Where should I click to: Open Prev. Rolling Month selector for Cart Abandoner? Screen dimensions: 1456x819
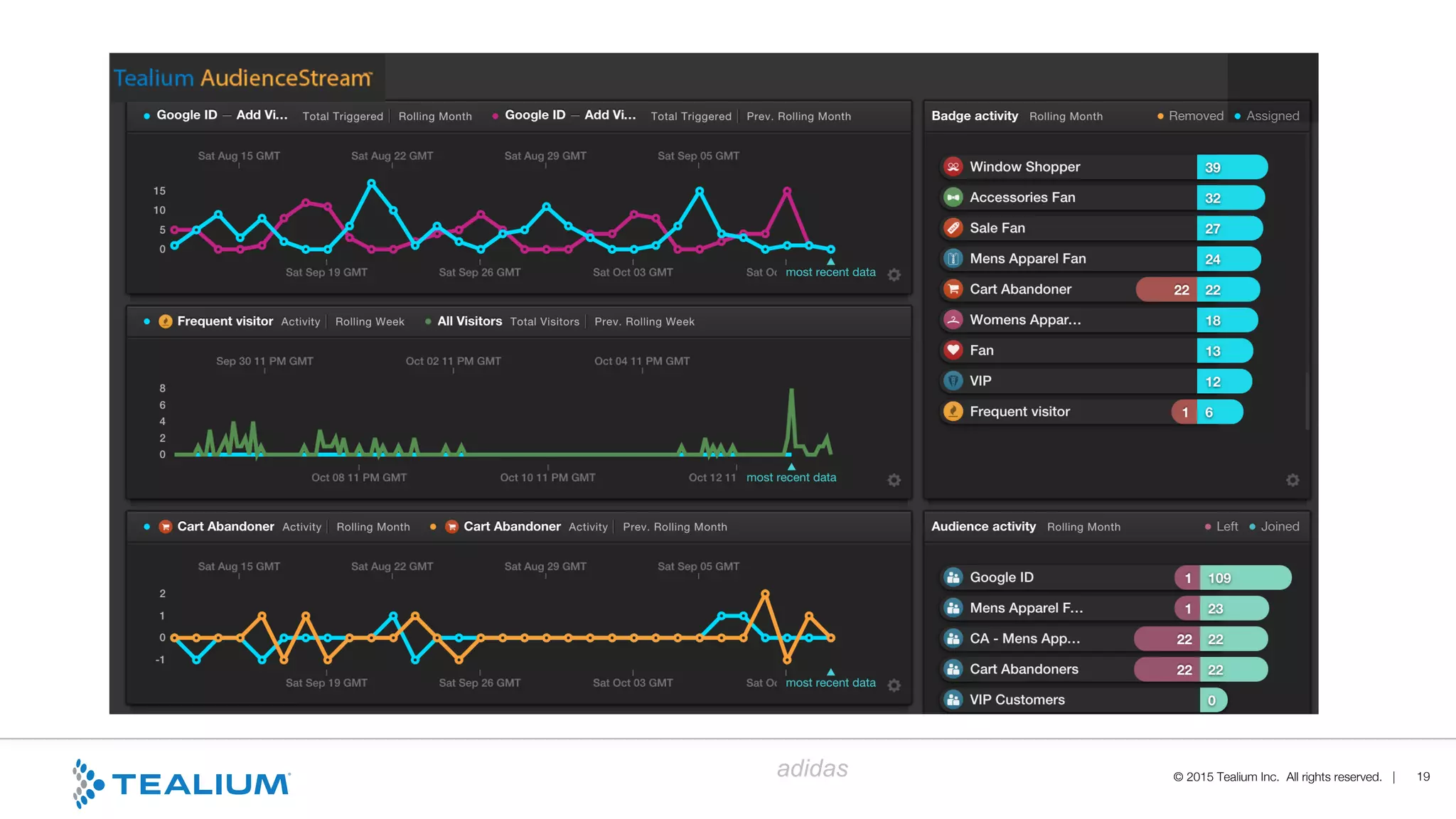point(675,528)
